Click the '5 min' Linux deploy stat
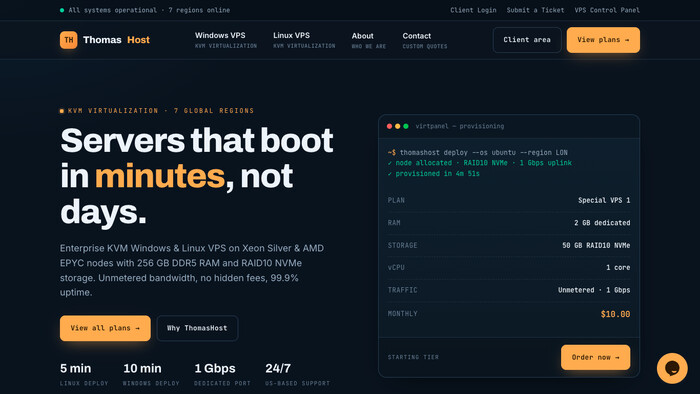Viewport: 700px width, 394px height. 75,369
